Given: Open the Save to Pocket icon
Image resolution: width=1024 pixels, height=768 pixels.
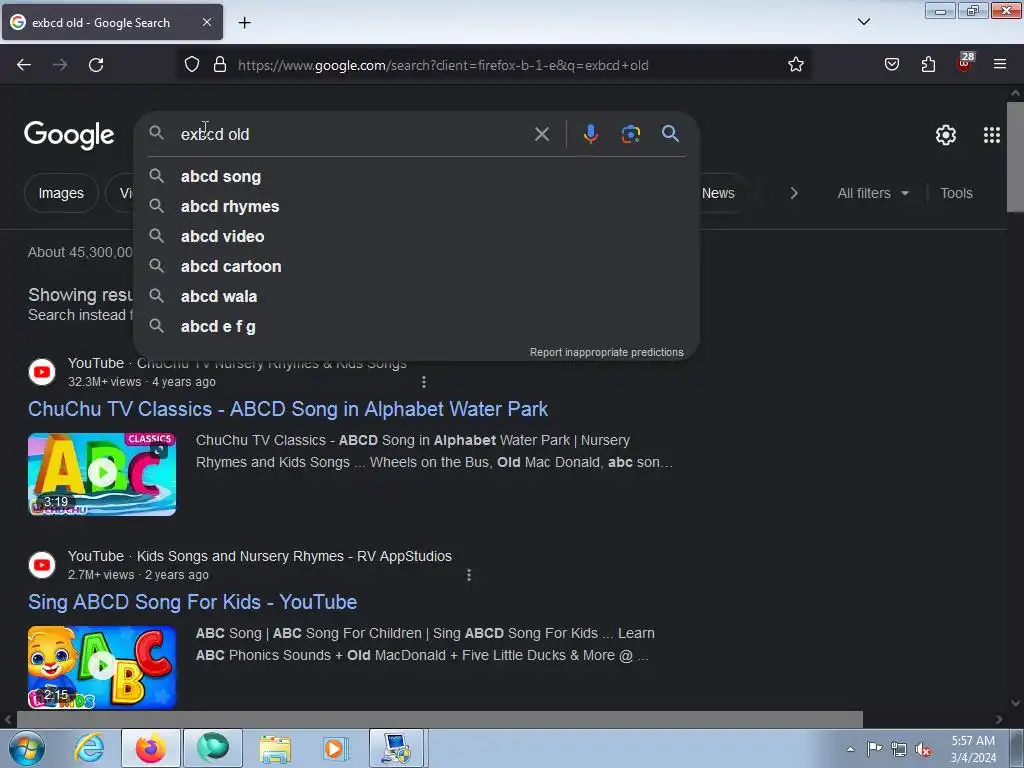Looking at the screenshot, I should click(x=891, y=65).
